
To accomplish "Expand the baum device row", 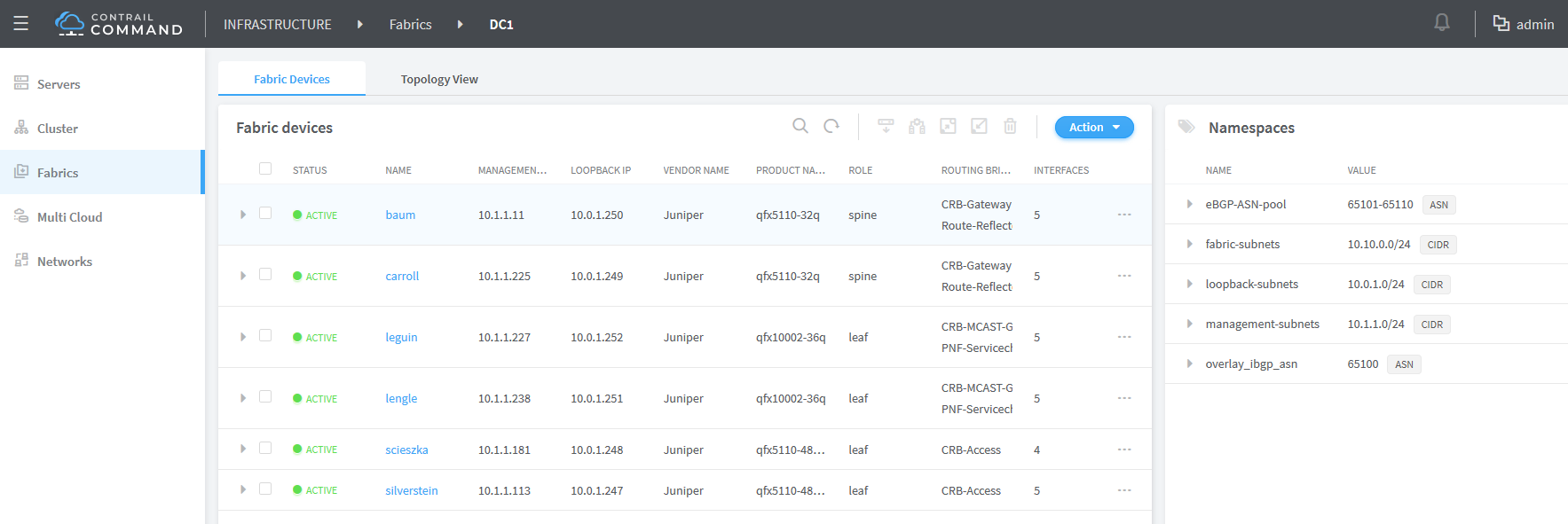I will pyautogui.click(x=242, y=215).
